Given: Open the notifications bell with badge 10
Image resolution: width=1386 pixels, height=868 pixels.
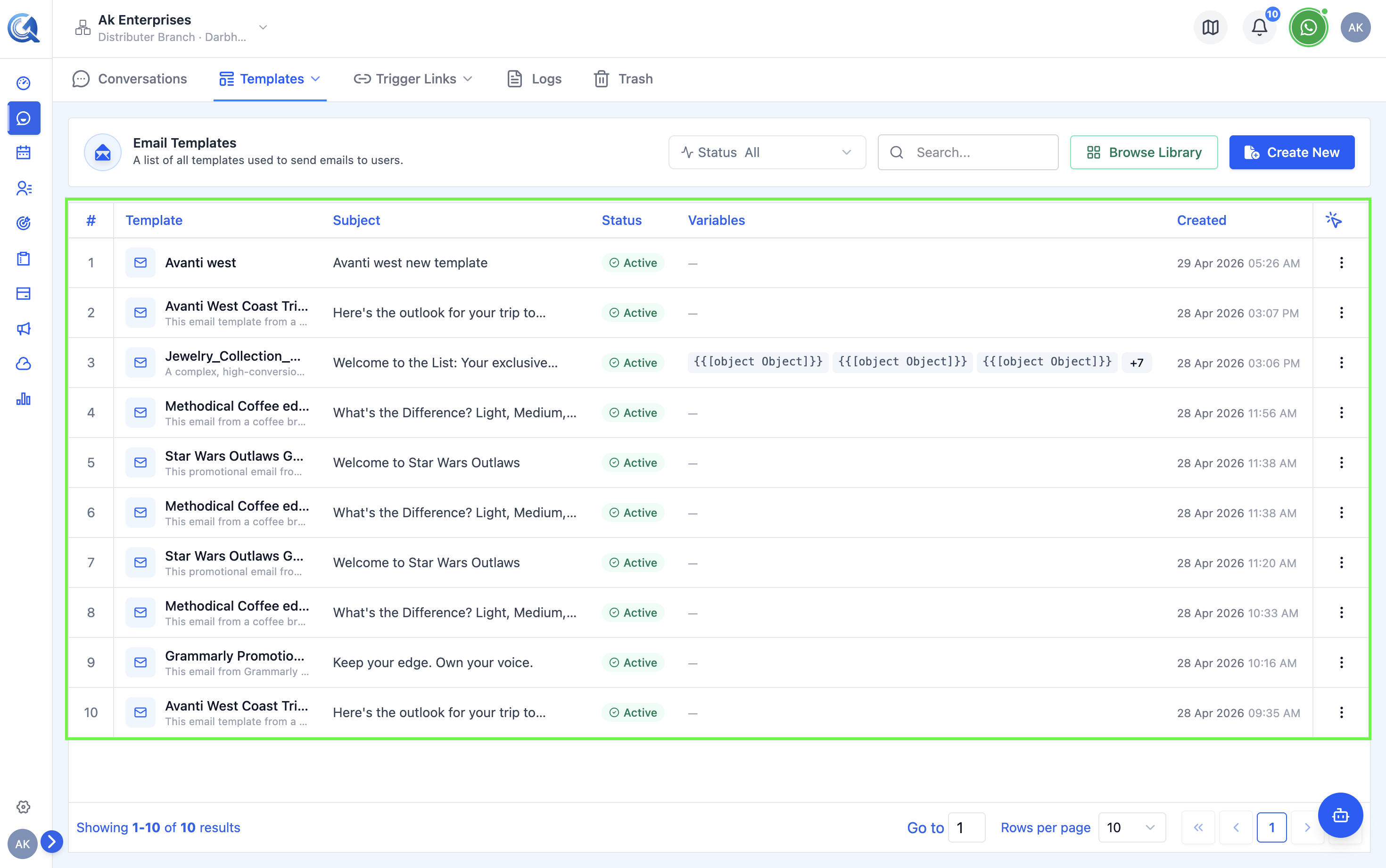Looking at the screenshot, I should 1259,27.
